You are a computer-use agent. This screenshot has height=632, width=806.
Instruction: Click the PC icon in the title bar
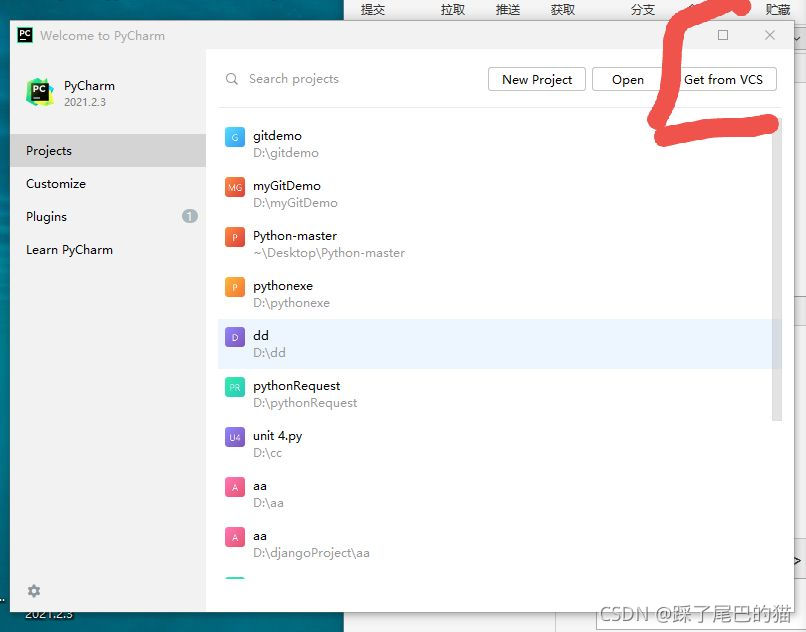[25, 35]
